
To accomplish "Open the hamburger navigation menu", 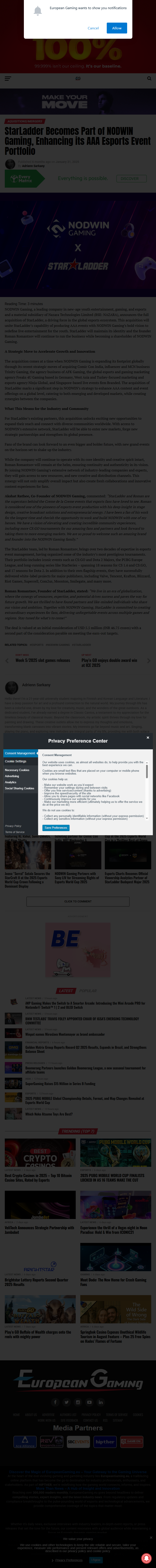I will pyautogui.click(x=8, y=78).
